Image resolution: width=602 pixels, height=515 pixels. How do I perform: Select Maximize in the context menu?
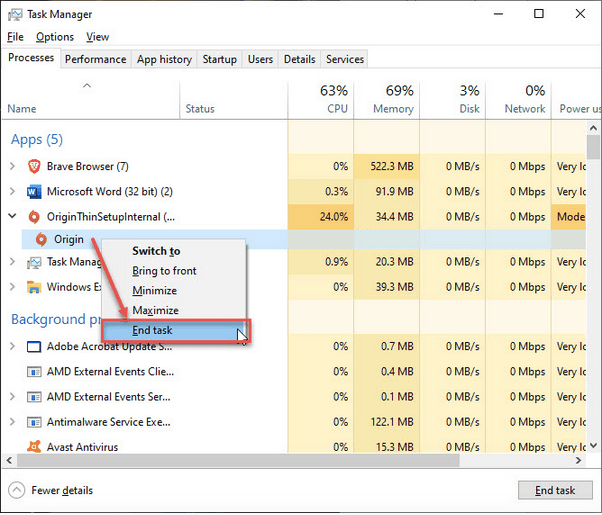click(174, 310)
